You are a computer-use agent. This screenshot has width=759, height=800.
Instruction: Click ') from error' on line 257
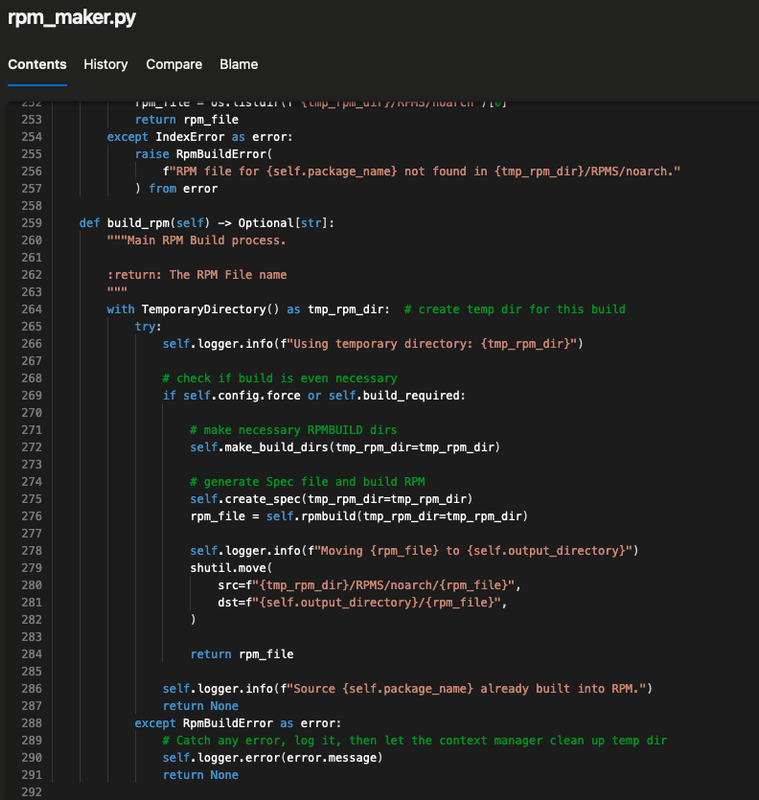[x=176, y=189]
